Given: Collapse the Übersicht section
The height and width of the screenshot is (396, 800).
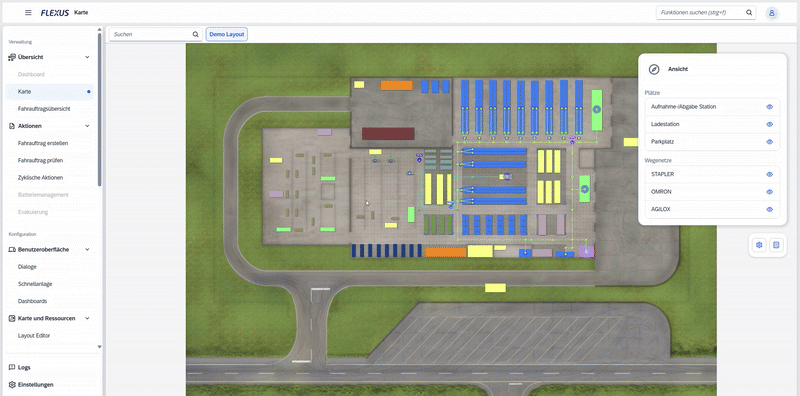Looking at the screenshot, I should pyautogui.click(x=87, y=57).
